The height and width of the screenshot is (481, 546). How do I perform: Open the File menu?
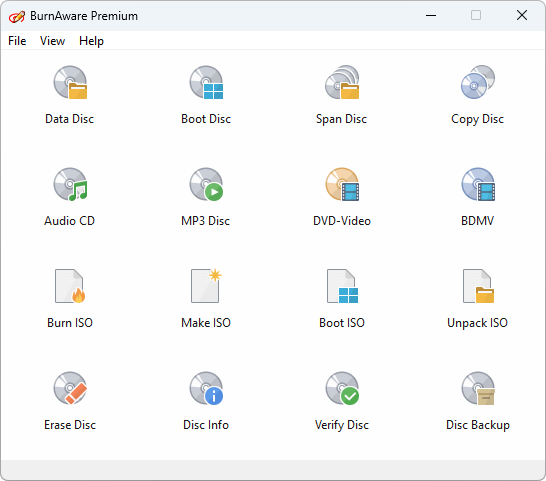click(17, 41)
